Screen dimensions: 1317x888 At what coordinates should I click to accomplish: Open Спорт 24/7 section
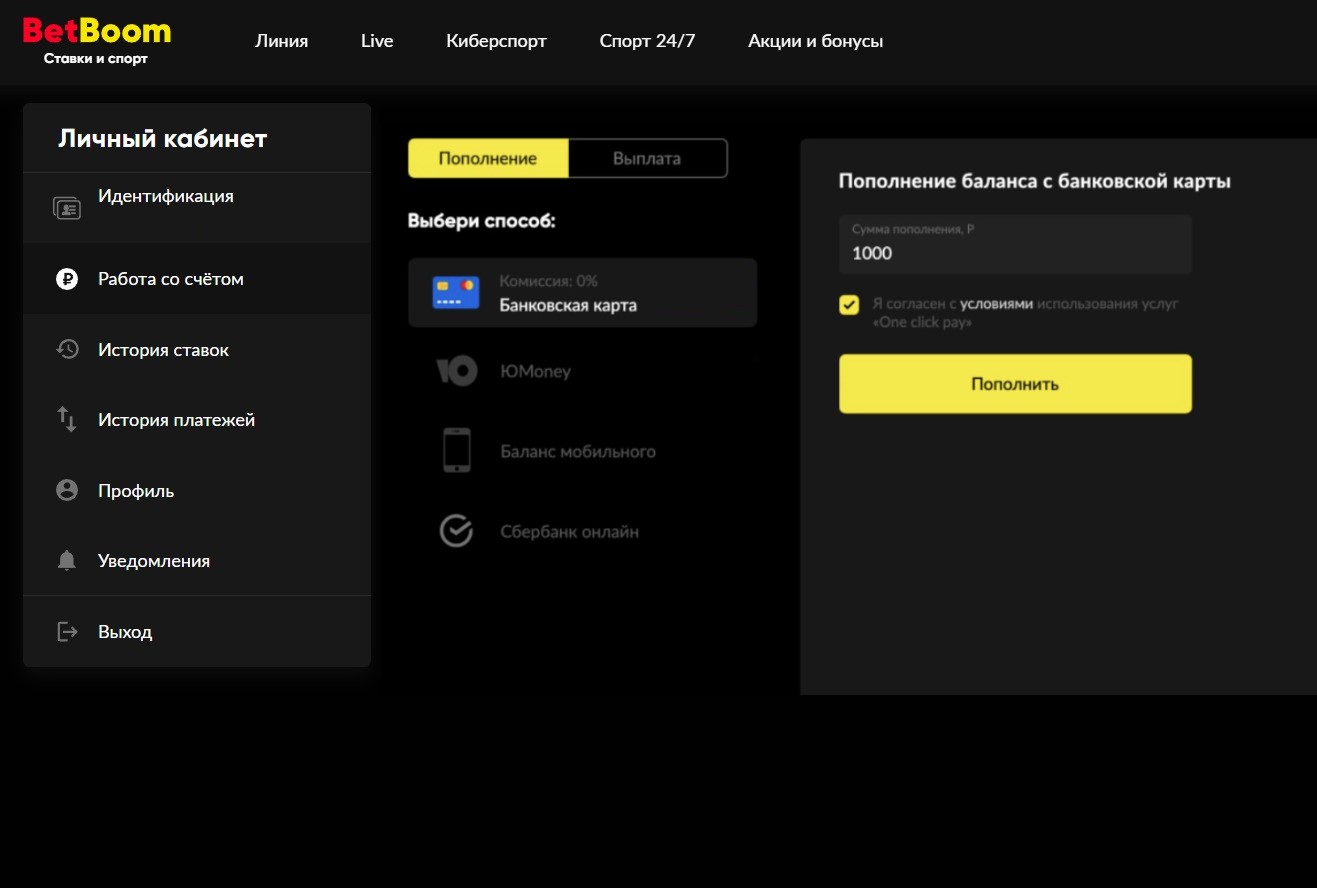point(647,41)
